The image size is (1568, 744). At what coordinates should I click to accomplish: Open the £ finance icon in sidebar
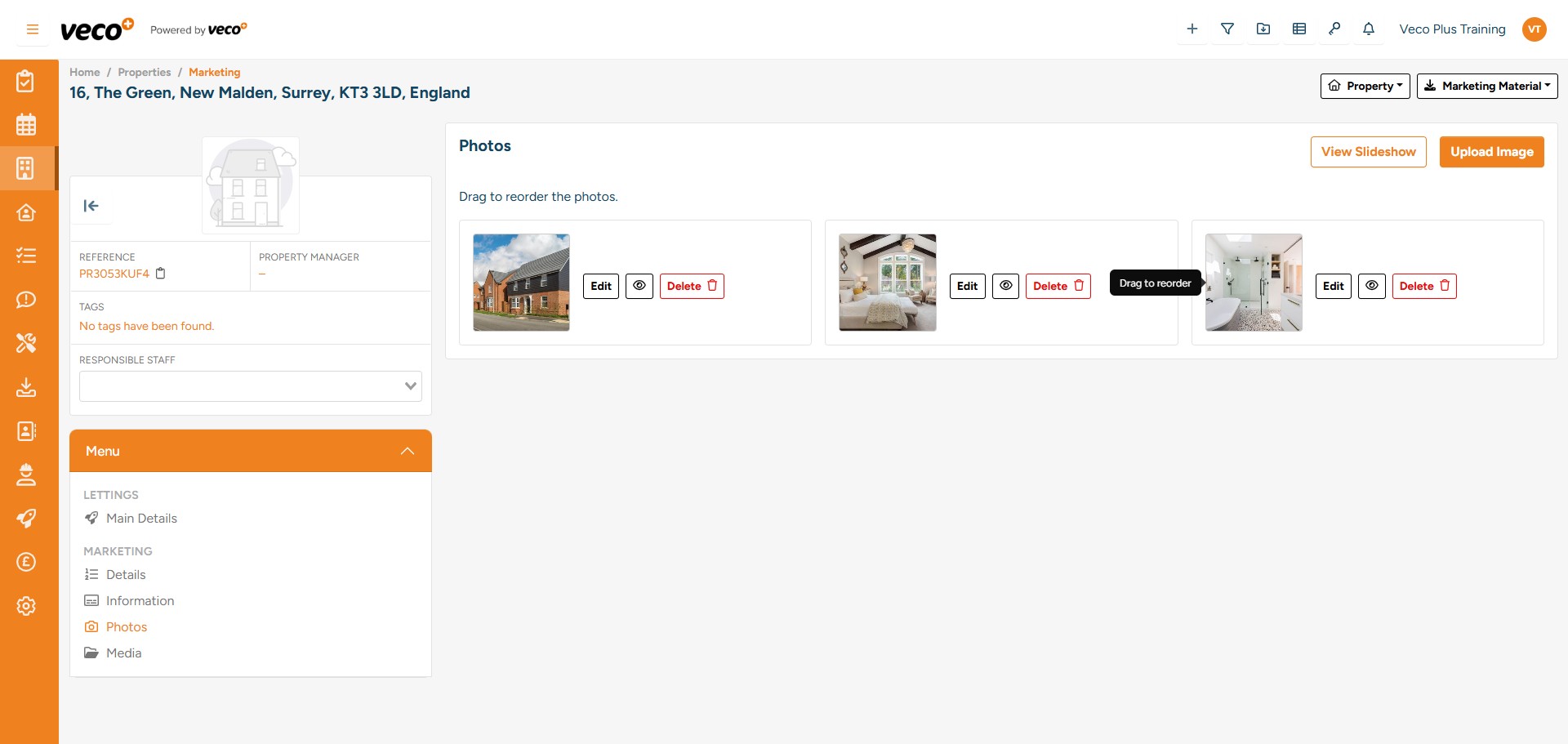tap(27, 562)
